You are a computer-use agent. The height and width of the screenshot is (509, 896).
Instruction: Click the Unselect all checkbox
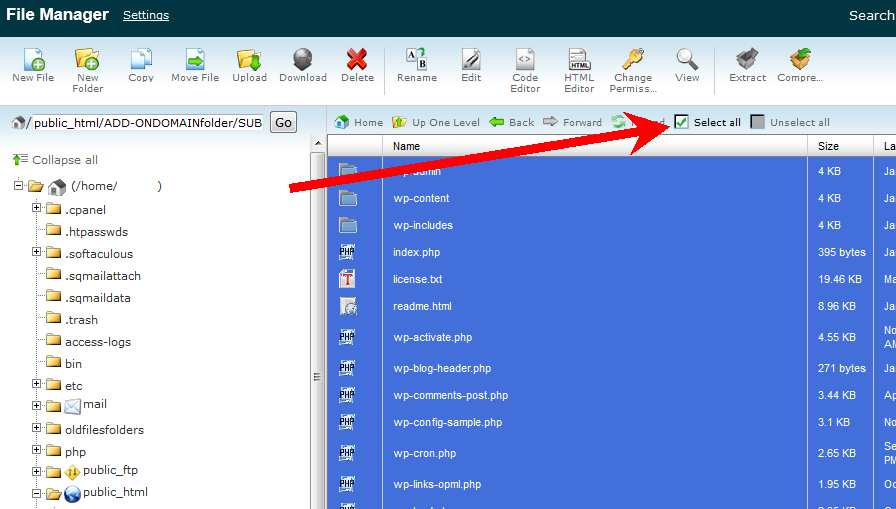[758, 122]
